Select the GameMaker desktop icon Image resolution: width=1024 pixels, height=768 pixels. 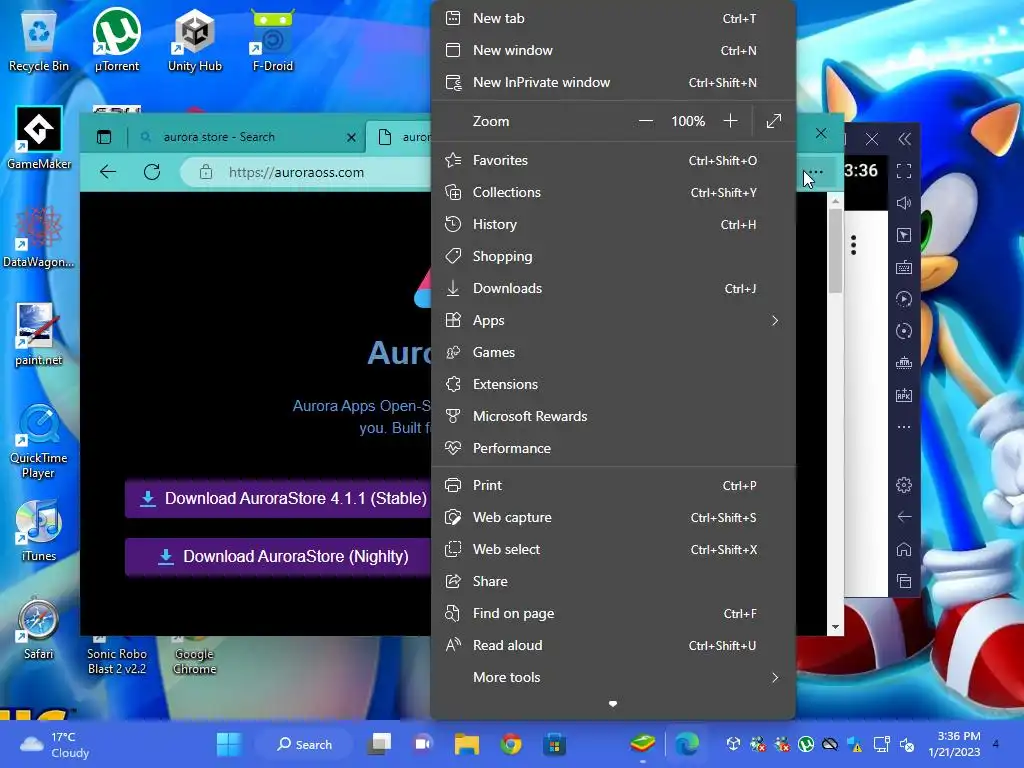point(39,138)
